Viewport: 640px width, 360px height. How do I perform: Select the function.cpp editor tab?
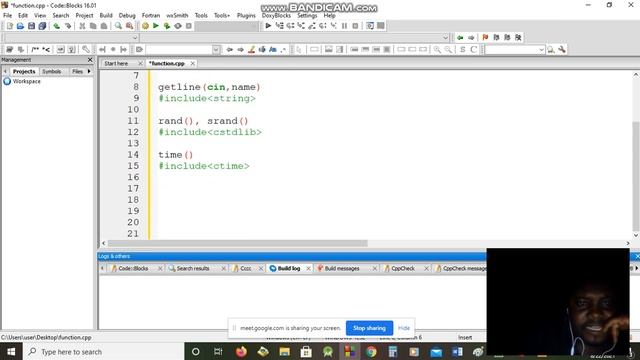(x=167, y=63)
